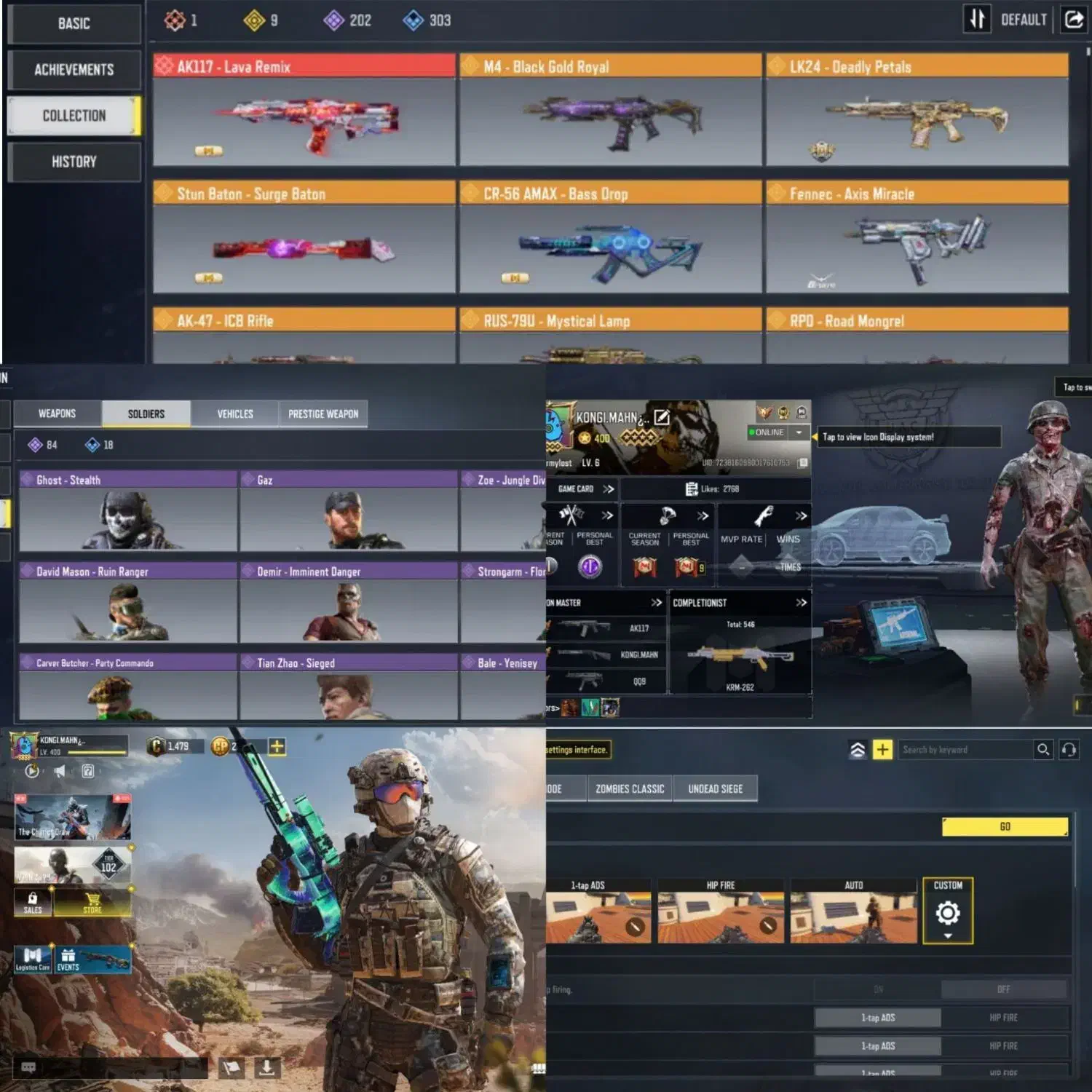This screenshot has height=1092, width=1092.
Task: Open the Ghost - Stealth soldier card
Action: coord(128,511)
